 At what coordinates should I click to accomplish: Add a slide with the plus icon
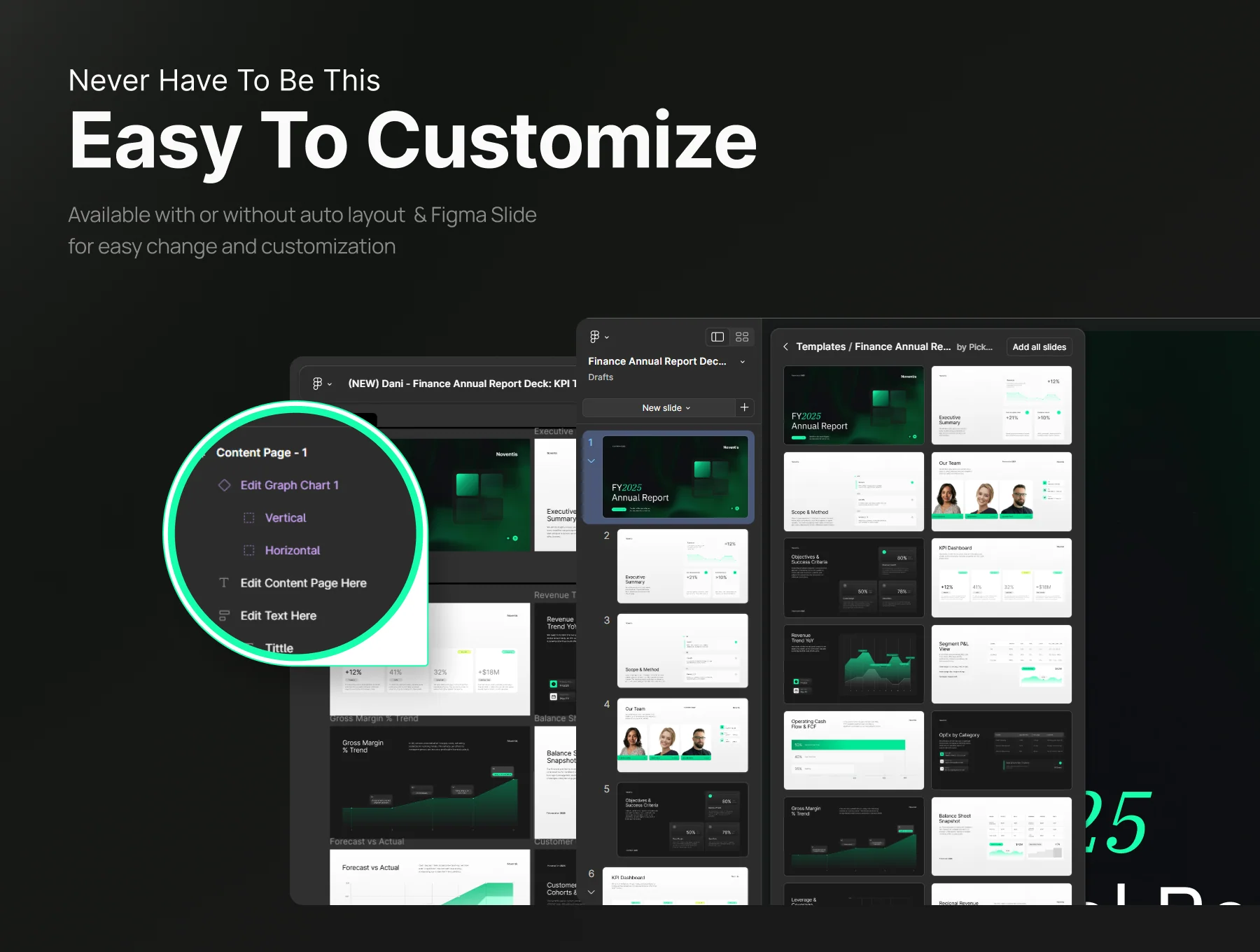point(744,407)
